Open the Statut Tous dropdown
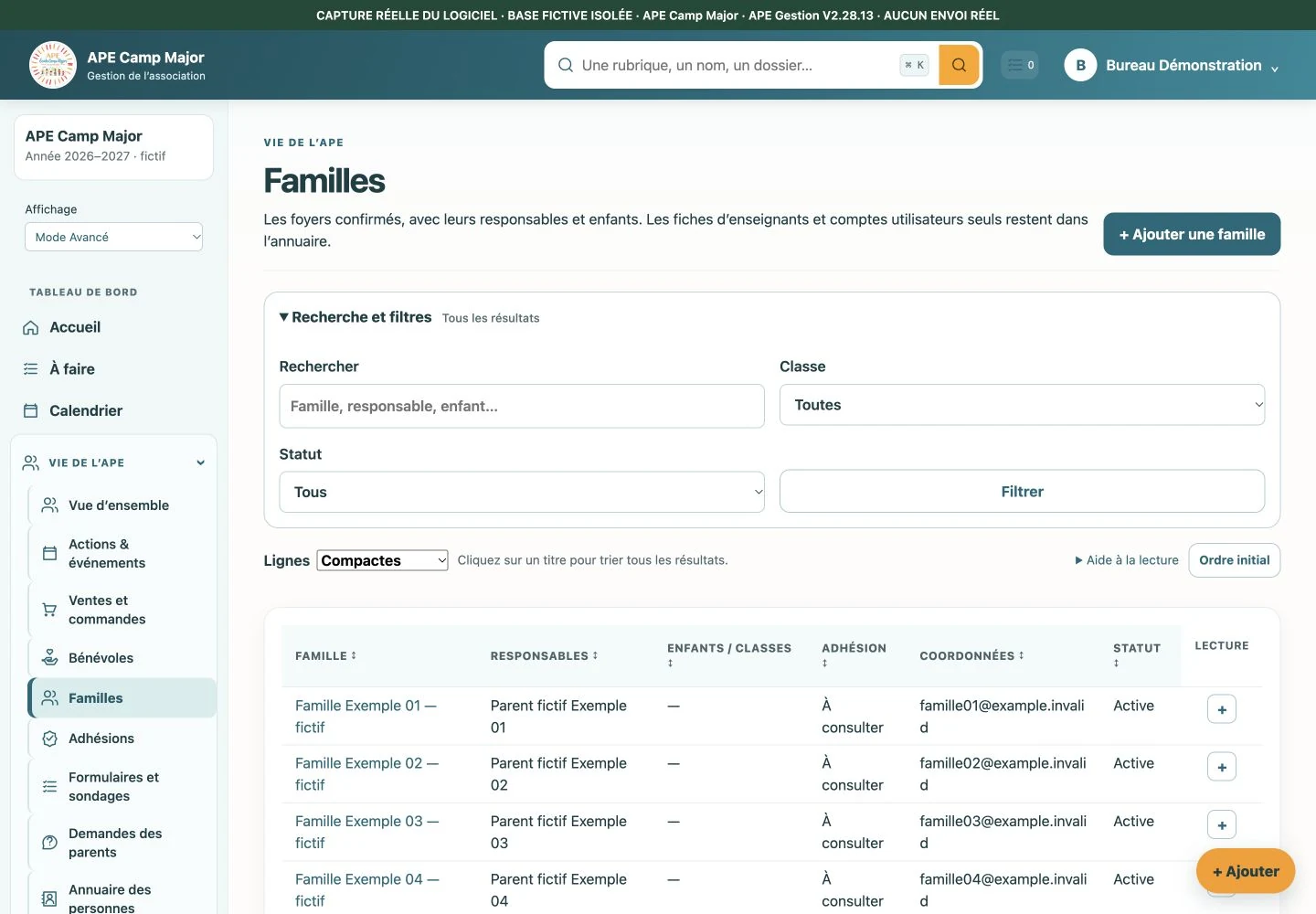This screenshot has width=1316, height=914. tap(522, 492)
